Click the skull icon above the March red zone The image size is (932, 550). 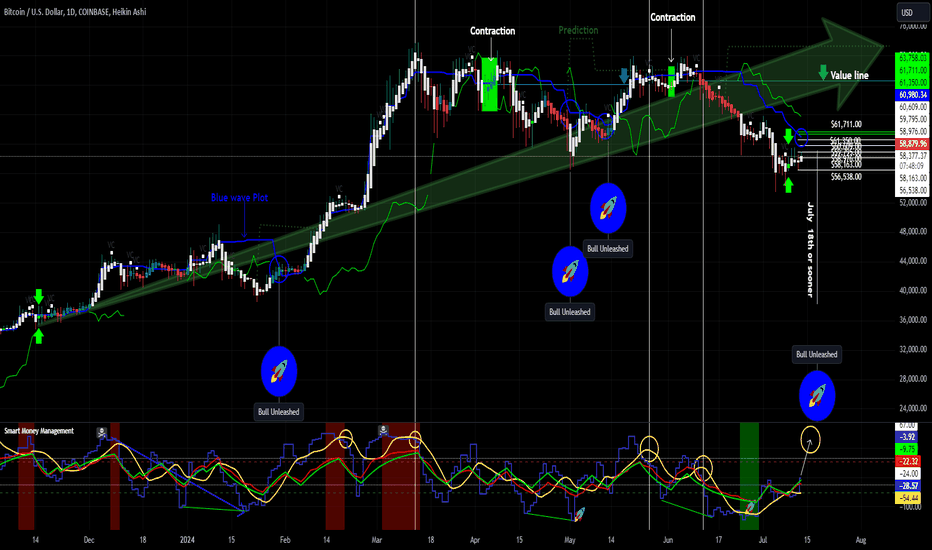click(383, 429)
